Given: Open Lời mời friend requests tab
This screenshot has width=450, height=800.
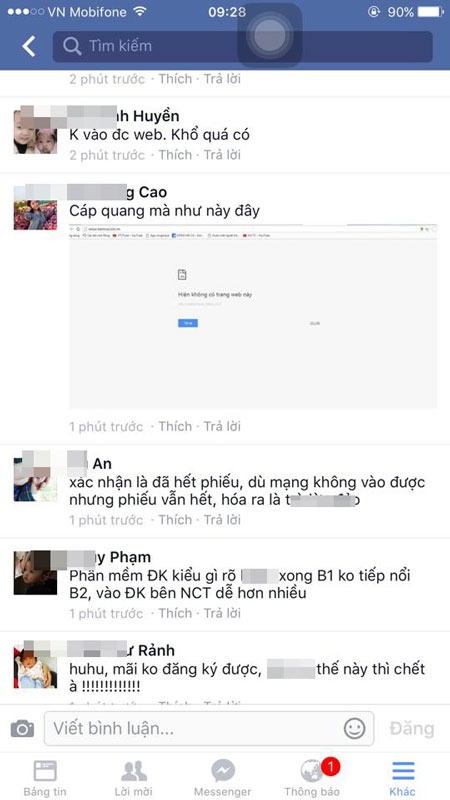Looking at the screenshot, I should tap(134, 778).
